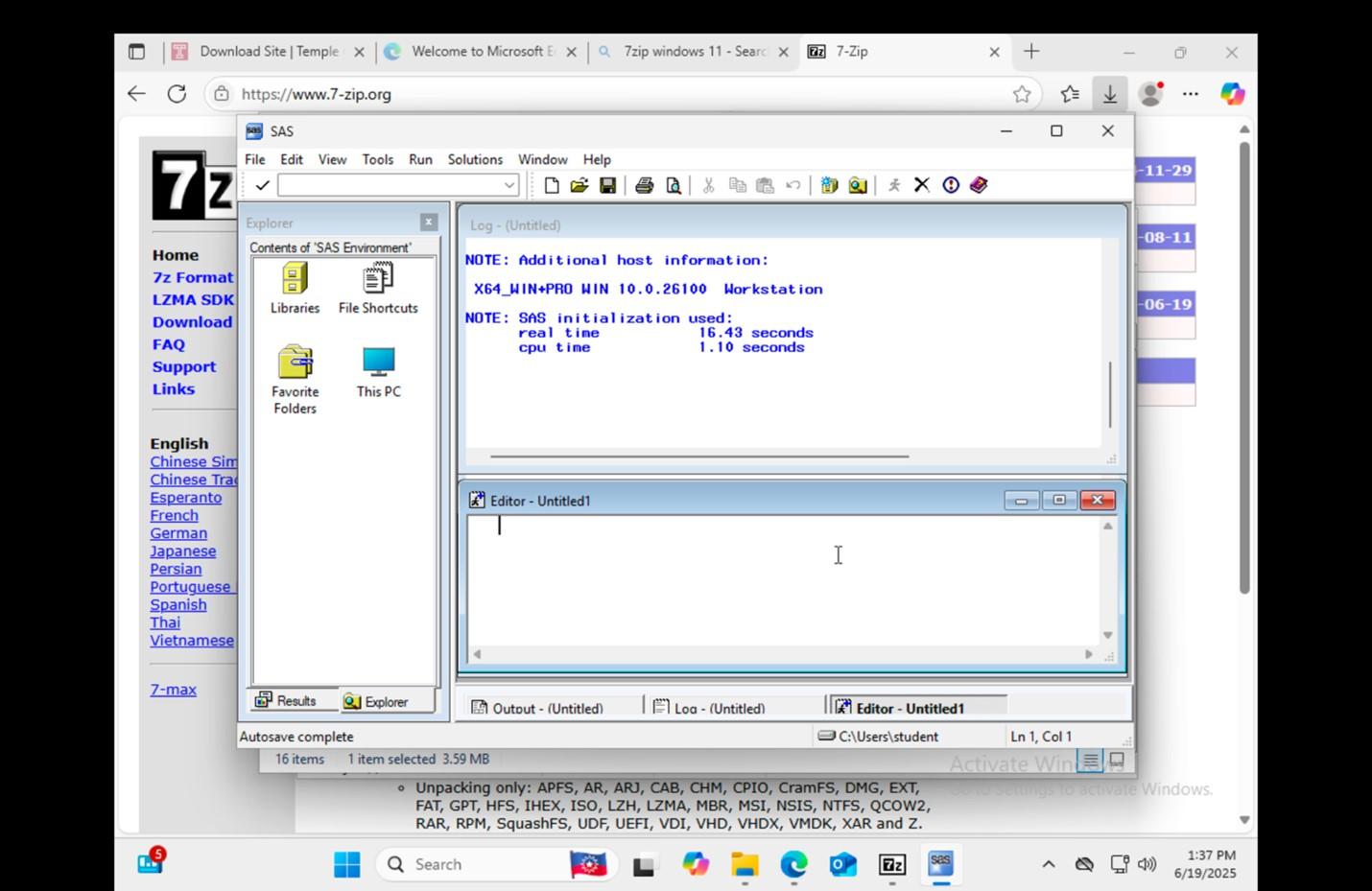This screenshot has width=1372, height=891.
Task: Open Print Preview toolbar icon
Action: (x=674, y=185)
